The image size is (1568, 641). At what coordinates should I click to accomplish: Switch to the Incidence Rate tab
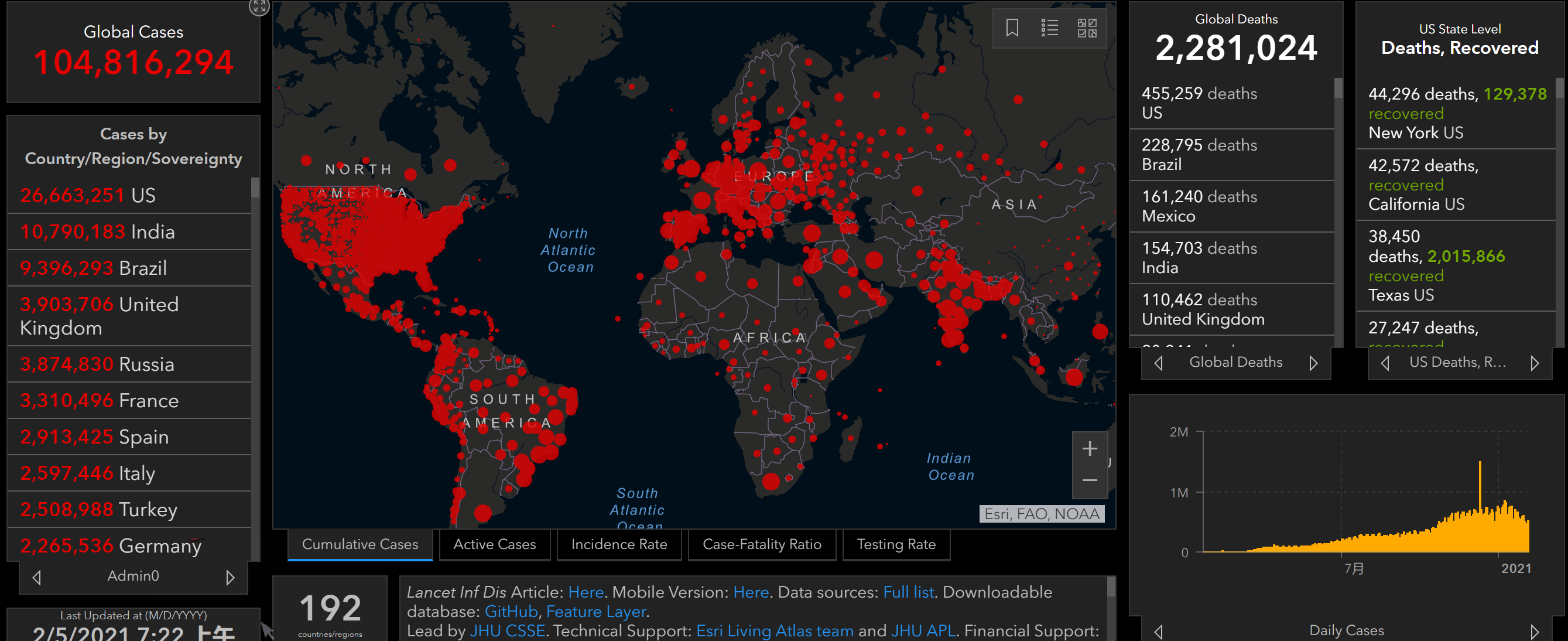coord(619,544)
